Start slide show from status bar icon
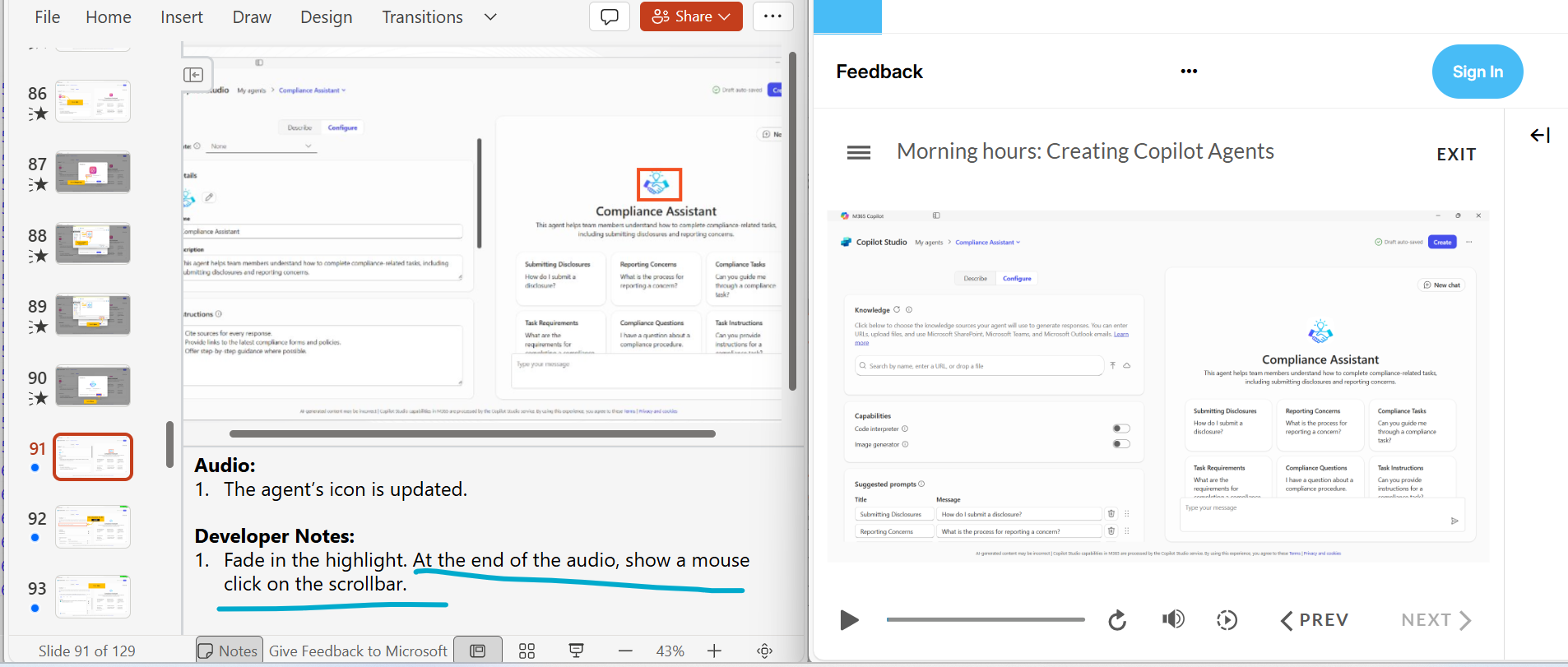Image resolution: width=1568 pixels, height=667 pixels. coord(577,651)
